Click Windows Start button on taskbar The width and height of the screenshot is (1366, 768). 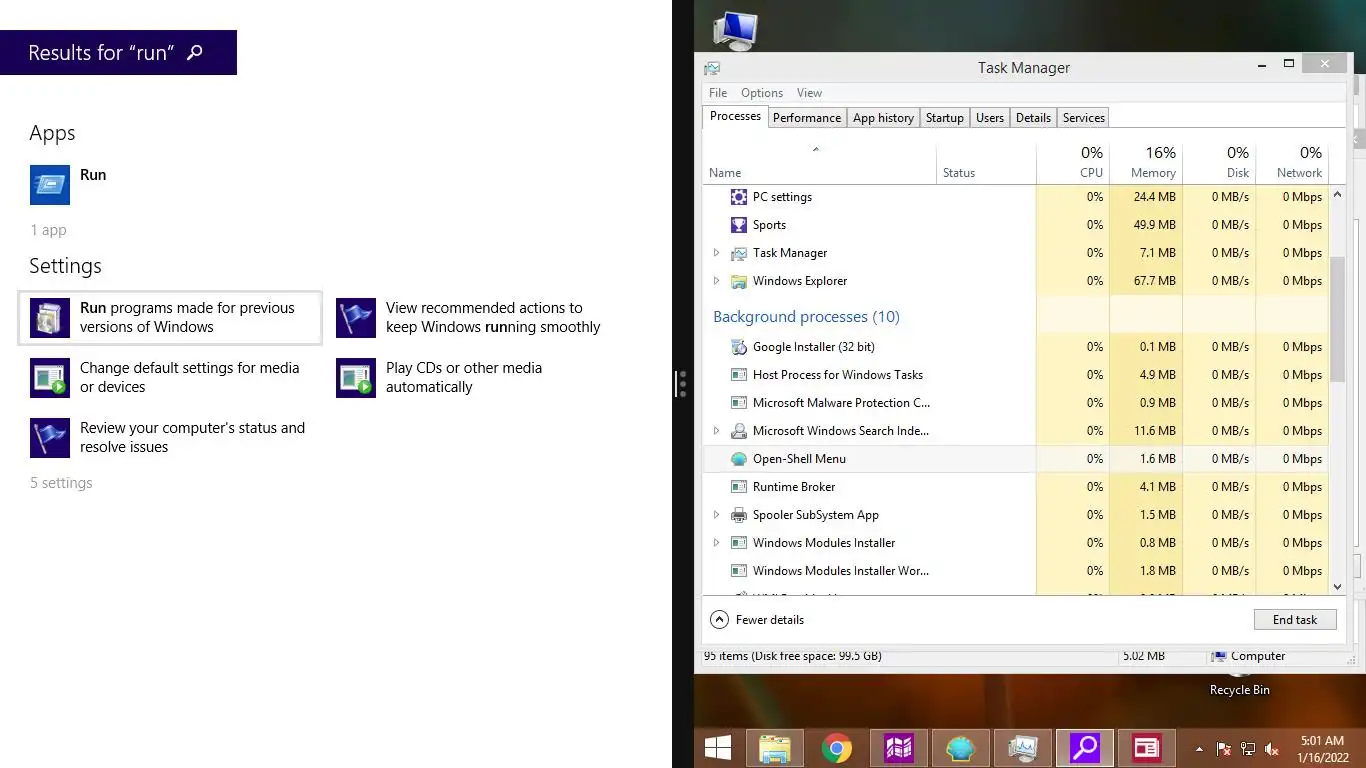(718, 748)
